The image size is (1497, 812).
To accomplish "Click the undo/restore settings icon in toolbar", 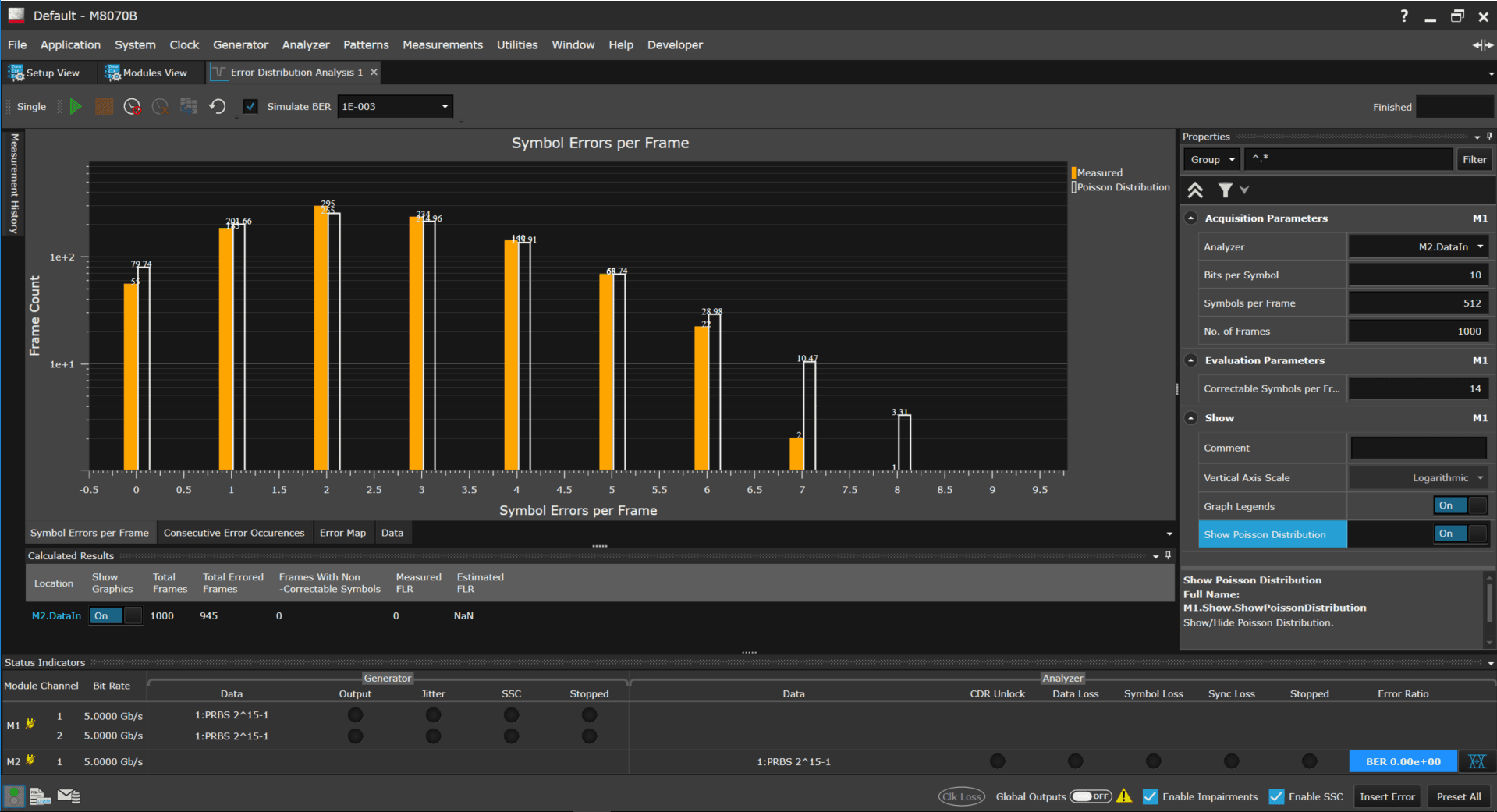I will (218, 106).
